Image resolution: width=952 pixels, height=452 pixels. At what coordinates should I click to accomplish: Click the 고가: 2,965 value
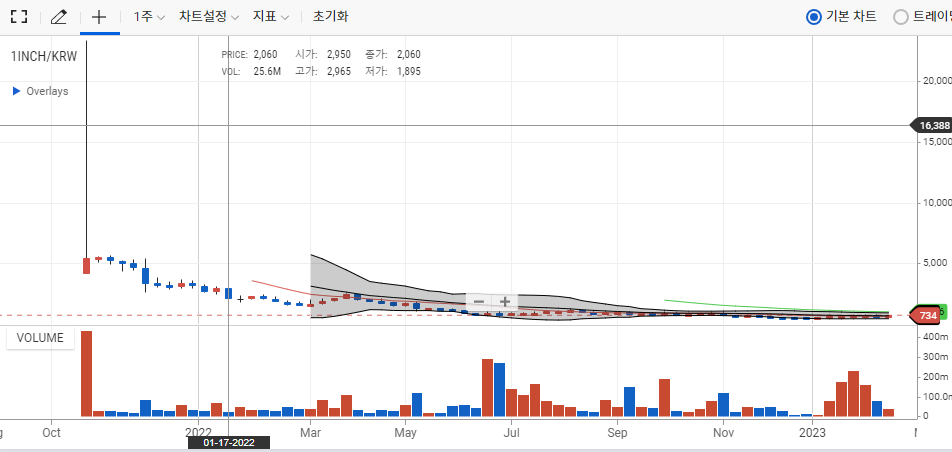coord(339,72)
